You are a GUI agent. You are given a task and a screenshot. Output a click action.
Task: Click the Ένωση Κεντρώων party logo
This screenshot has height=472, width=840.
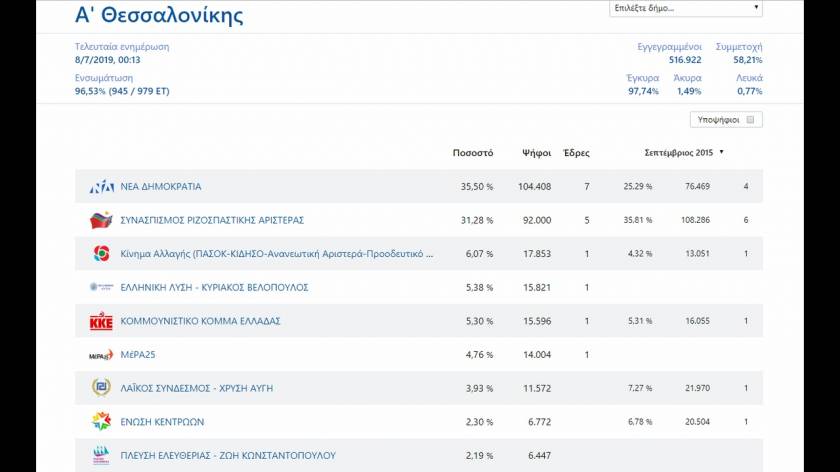pos(101,422)
